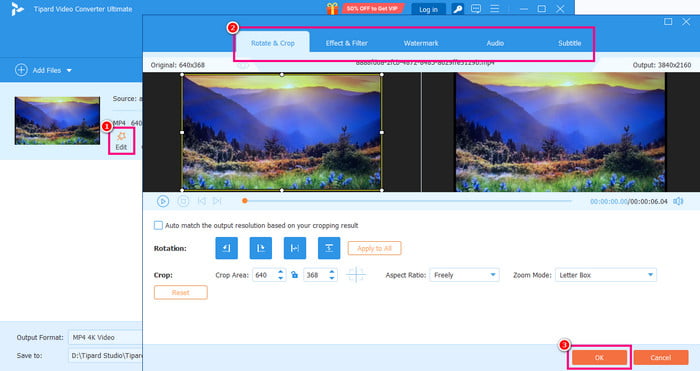
Task: Toggle the volume speaker icon
Action: (x=678, y=201)
